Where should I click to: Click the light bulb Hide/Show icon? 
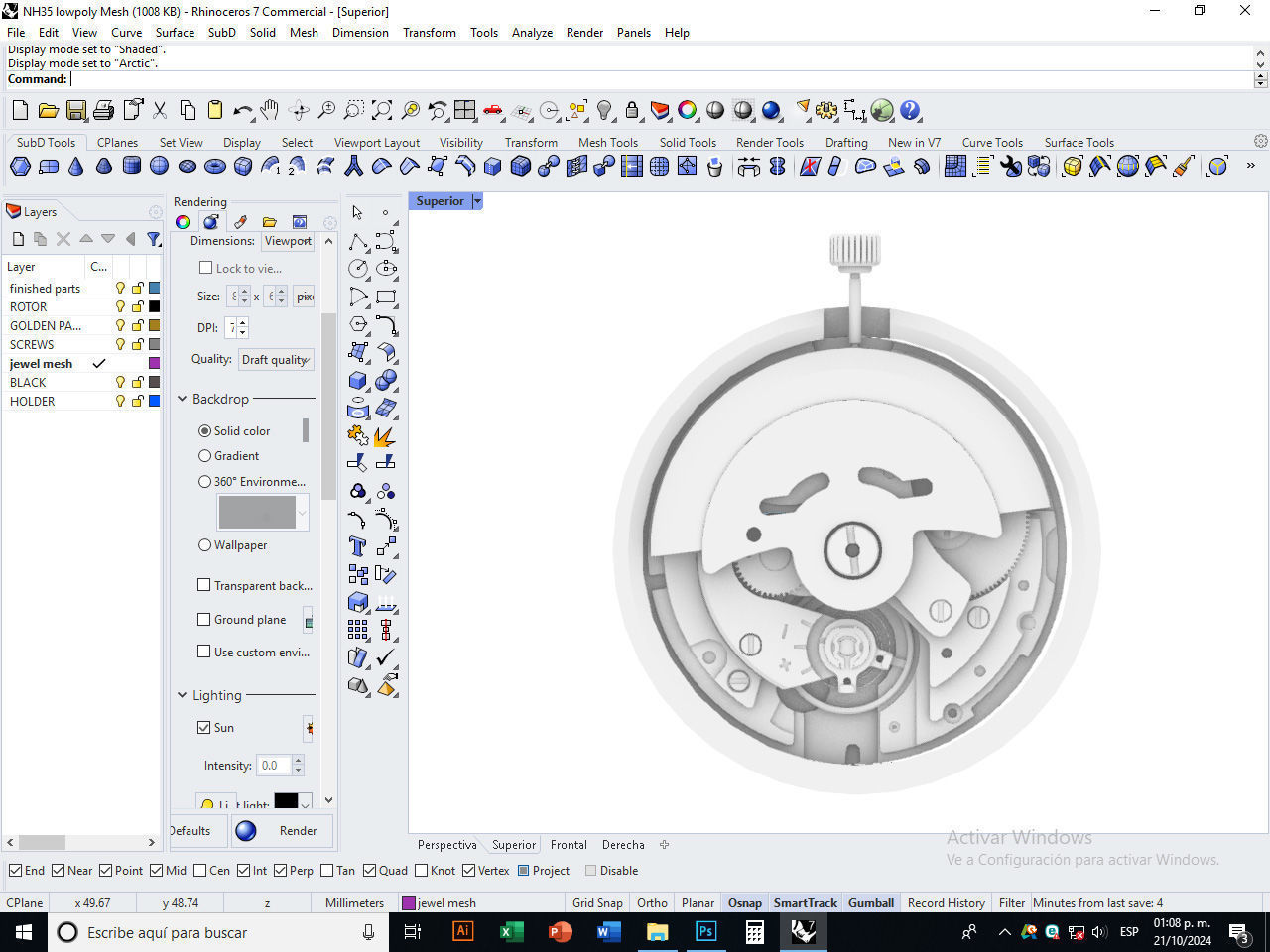[x=604, y=110]
